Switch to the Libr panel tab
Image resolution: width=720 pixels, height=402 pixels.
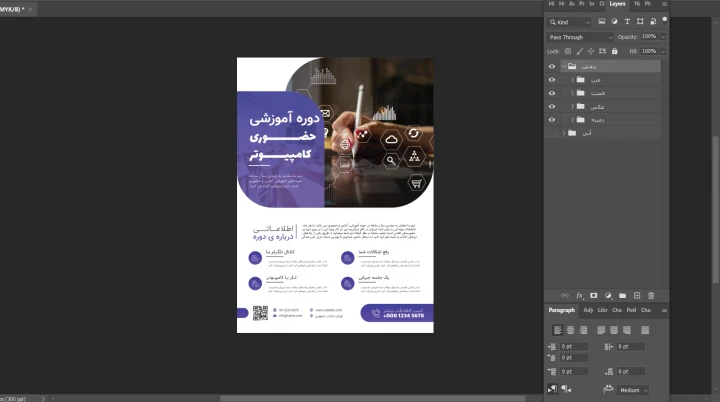(x=602, y=310)
